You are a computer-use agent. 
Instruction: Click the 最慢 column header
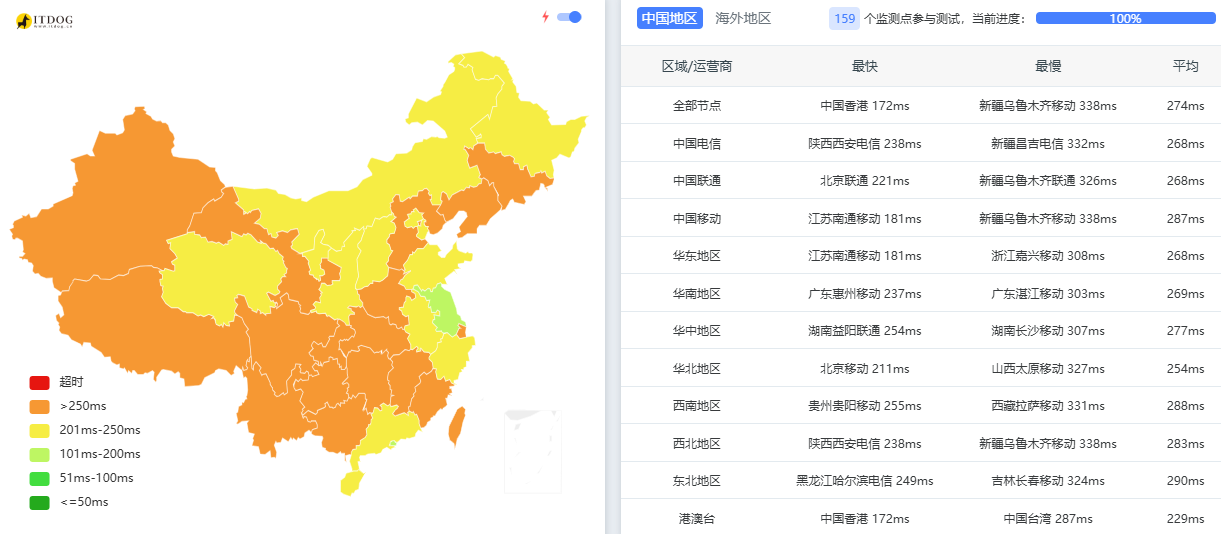click(1048, 66)
